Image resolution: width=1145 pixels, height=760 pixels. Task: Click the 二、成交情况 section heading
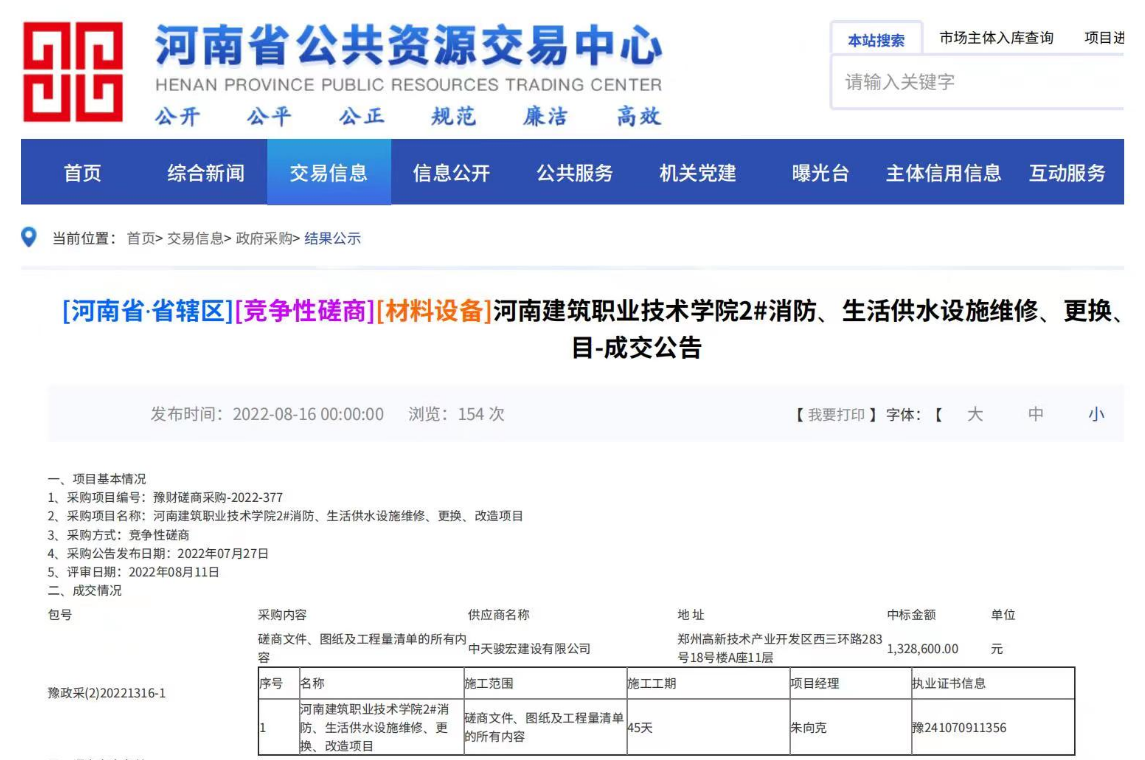point(85,590)
